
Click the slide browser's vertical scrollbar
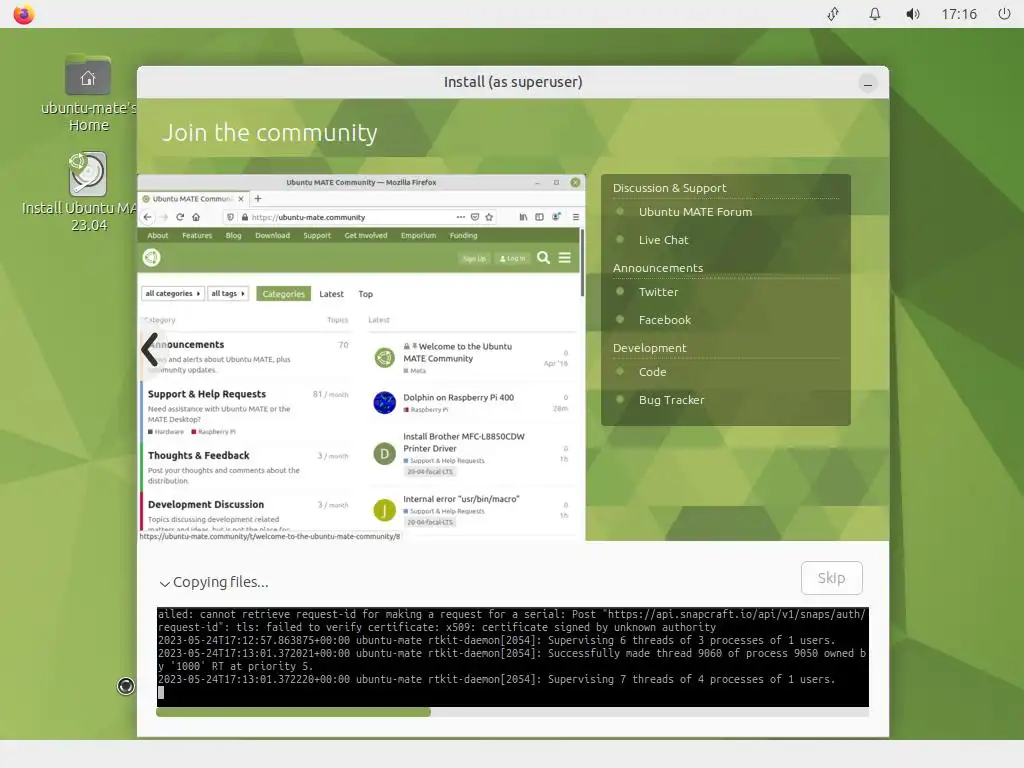582,263
